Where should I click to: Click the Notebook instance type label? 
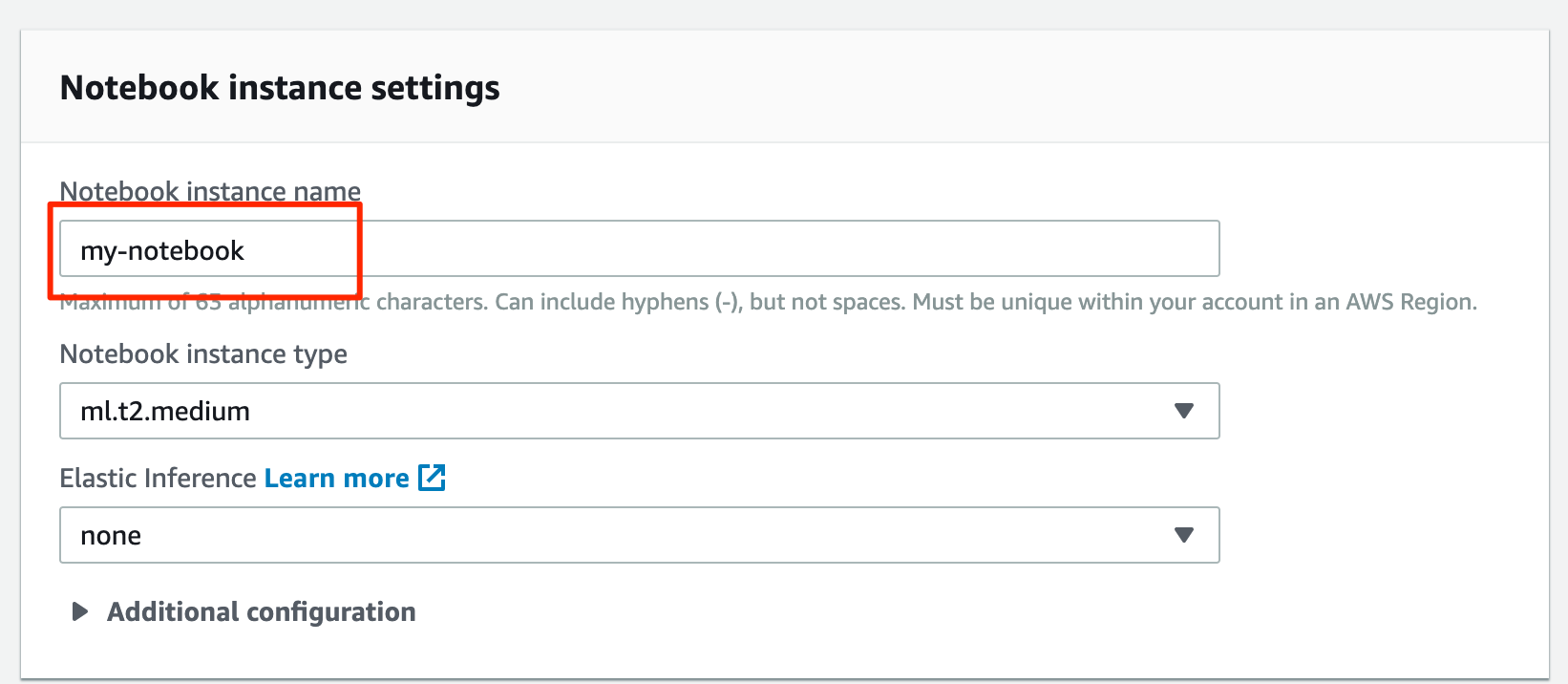click(x=203, y=353)
